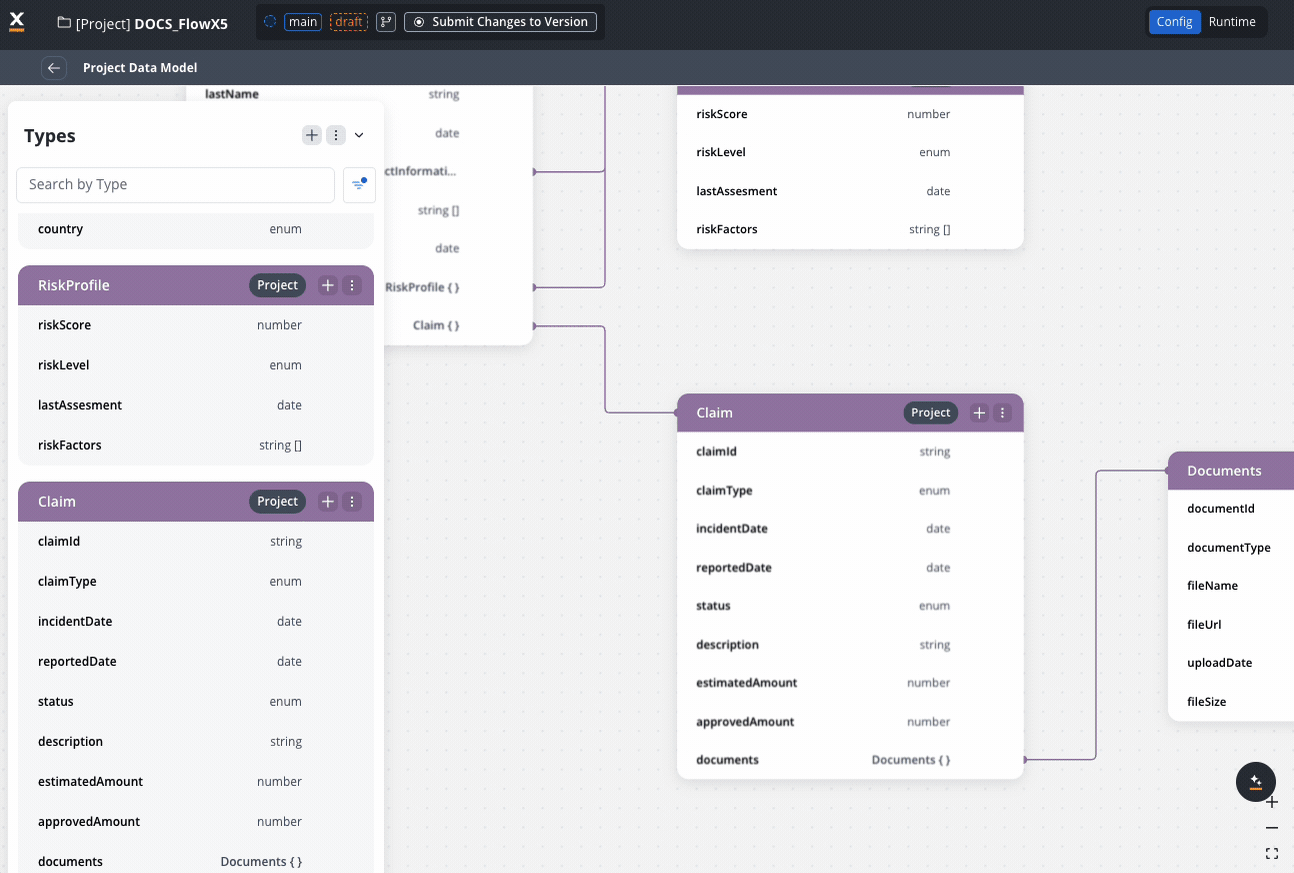Click the FlowX logo icon
Screen dimensions: 1294x873
[17, 22]
